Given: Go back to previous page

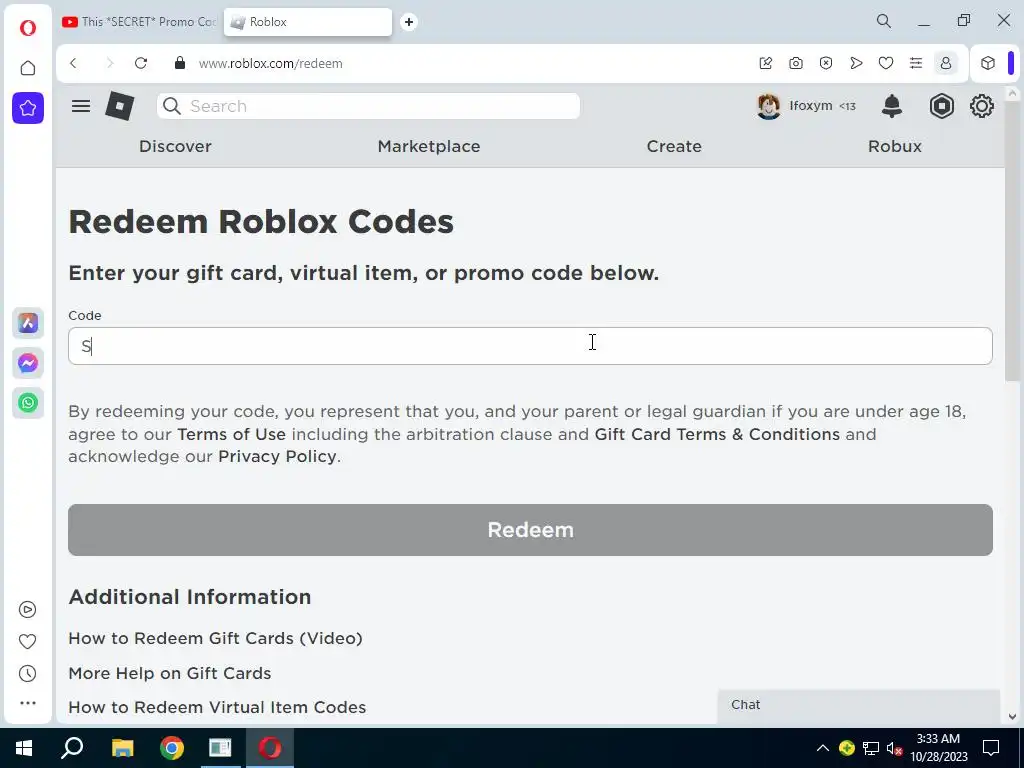Looking at the screenshot, I should (73, 63).
